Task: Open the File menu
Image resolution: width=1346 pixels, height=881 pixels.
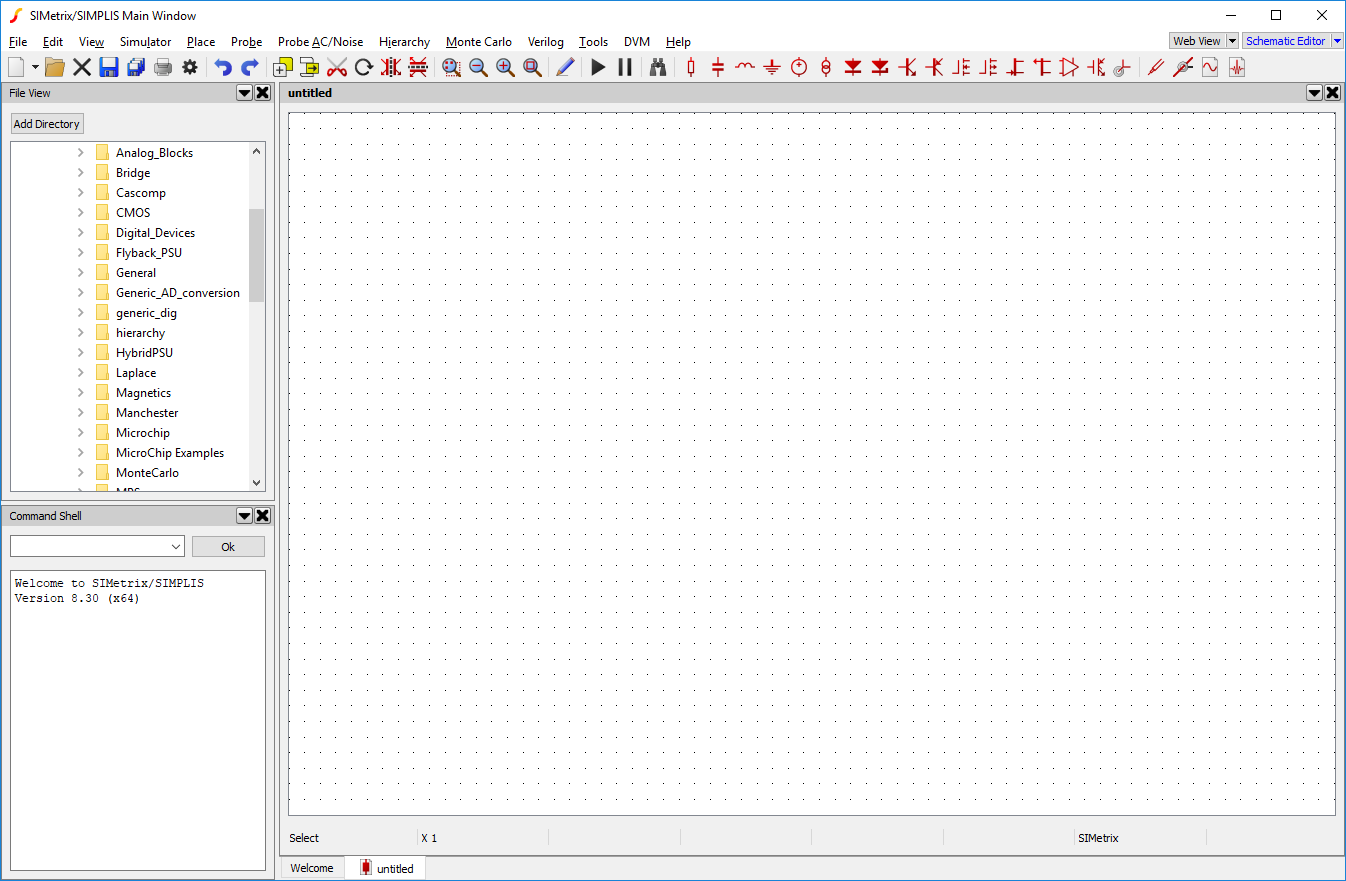Action: 18,42
